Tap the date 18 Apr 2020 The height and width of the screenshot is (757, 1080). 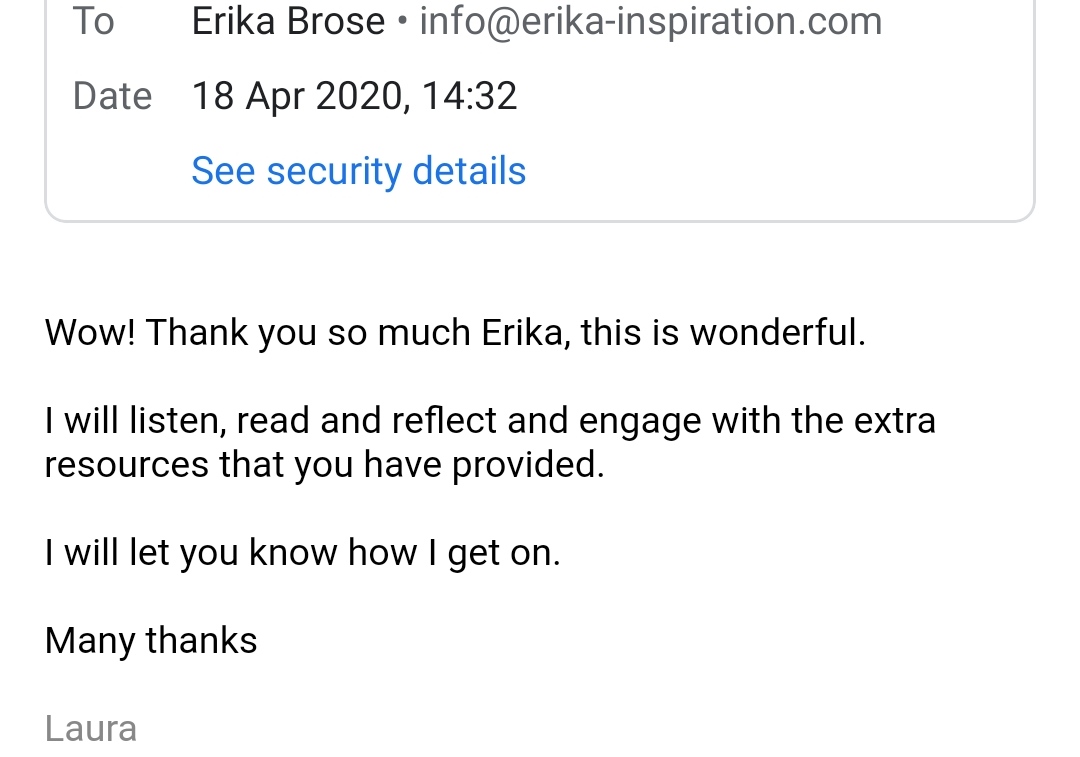tap(297, 96)
